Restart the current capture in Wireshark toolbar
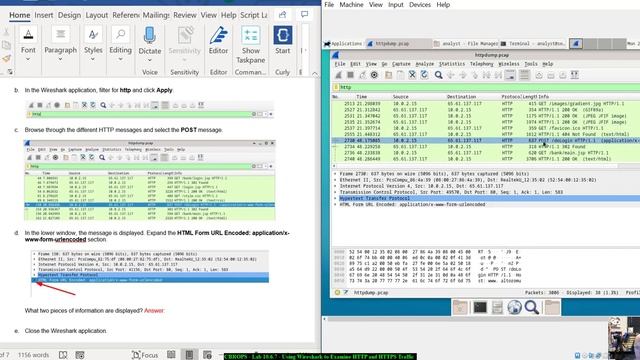Image resolution: width=640 pixels, height=360 pixels. tap(362, 75)
